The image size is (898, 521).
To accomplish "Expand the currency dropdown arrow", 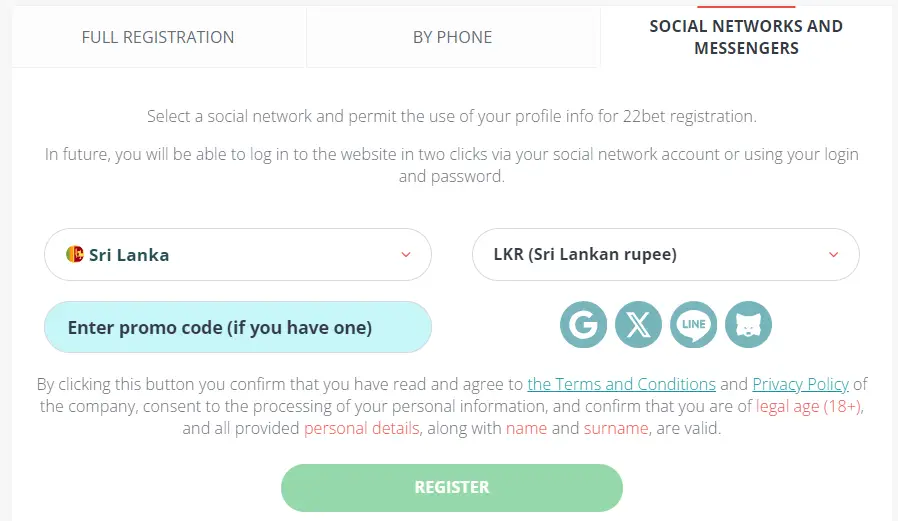I will [x=834, y=255].
